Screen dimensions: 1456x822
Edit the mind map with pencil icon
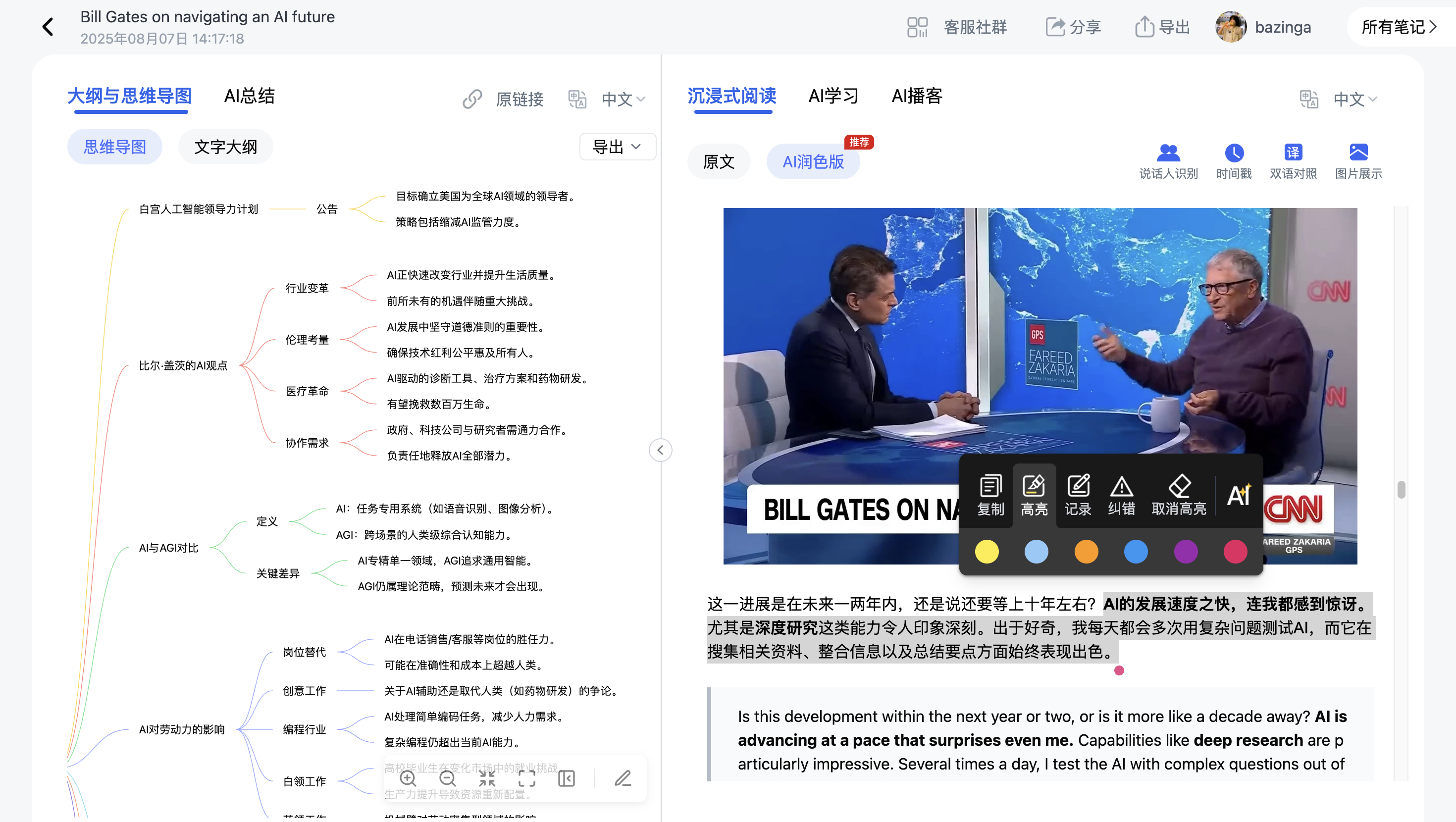tap(623, 778)
